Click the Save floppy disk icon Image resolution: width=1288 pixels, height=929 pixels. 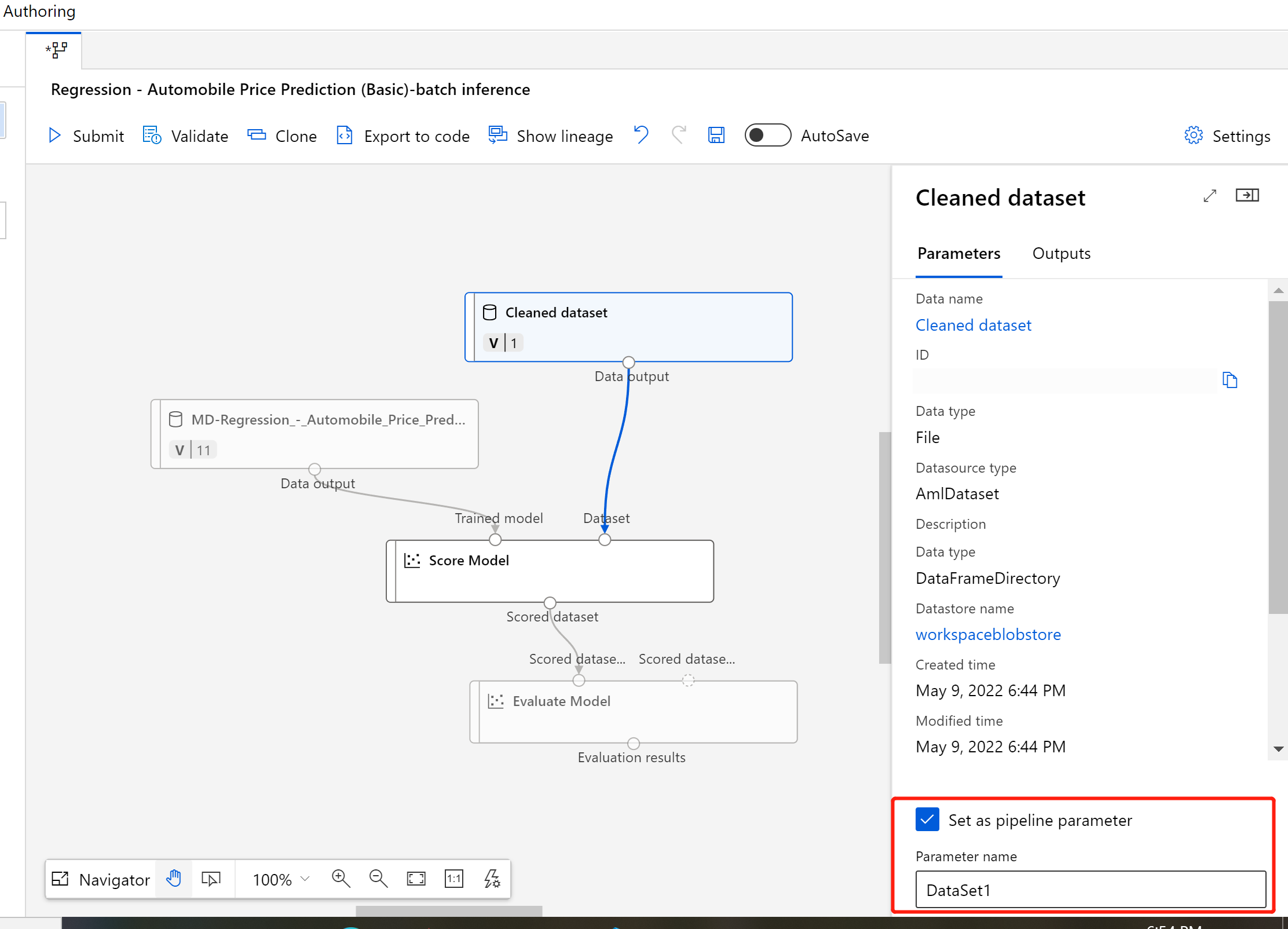click(716, 136)
